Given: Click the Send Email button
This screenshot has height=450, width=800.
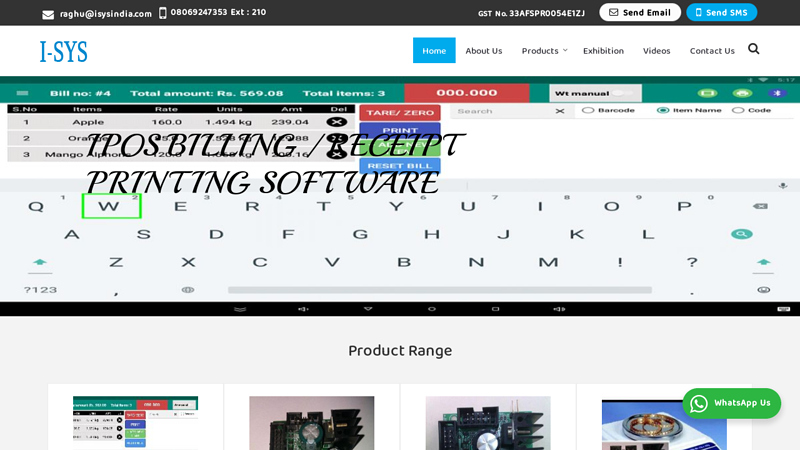Looking at the screenshot, I should (640, 12).
